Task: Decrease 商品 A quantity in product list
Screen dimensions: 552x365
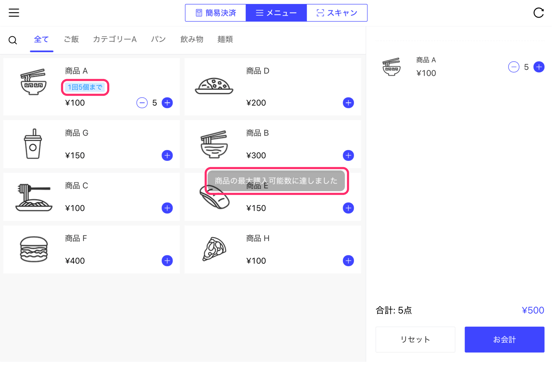Action: click(x=142, y=103)
